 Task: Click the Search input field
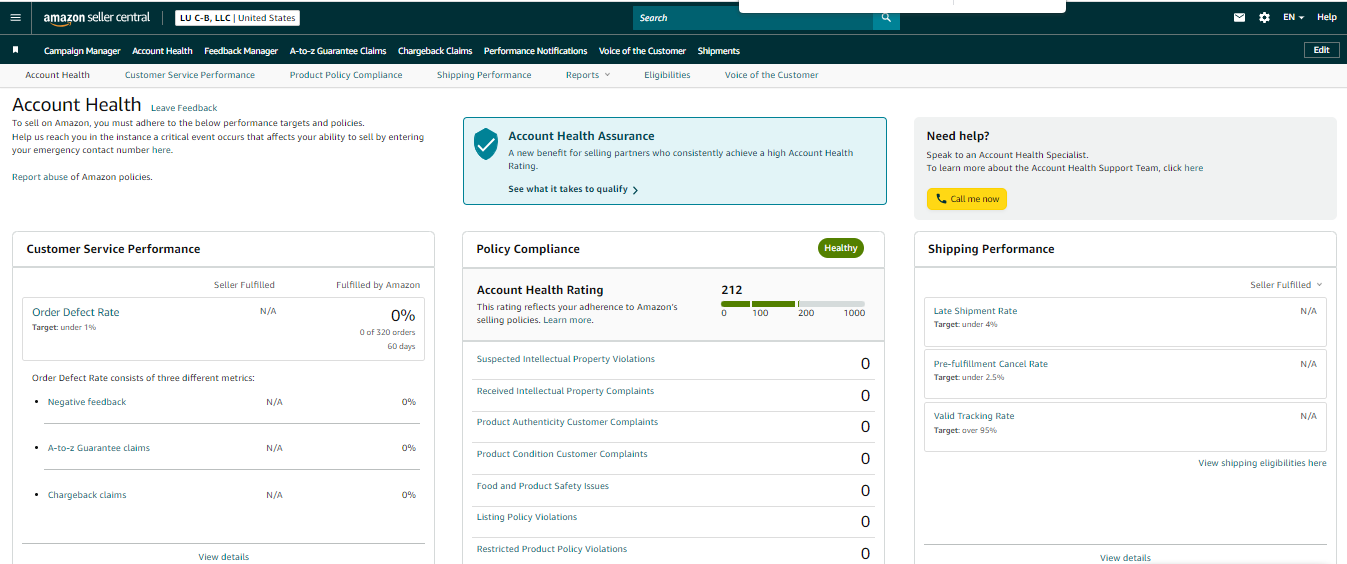click(x=753, y=18)
